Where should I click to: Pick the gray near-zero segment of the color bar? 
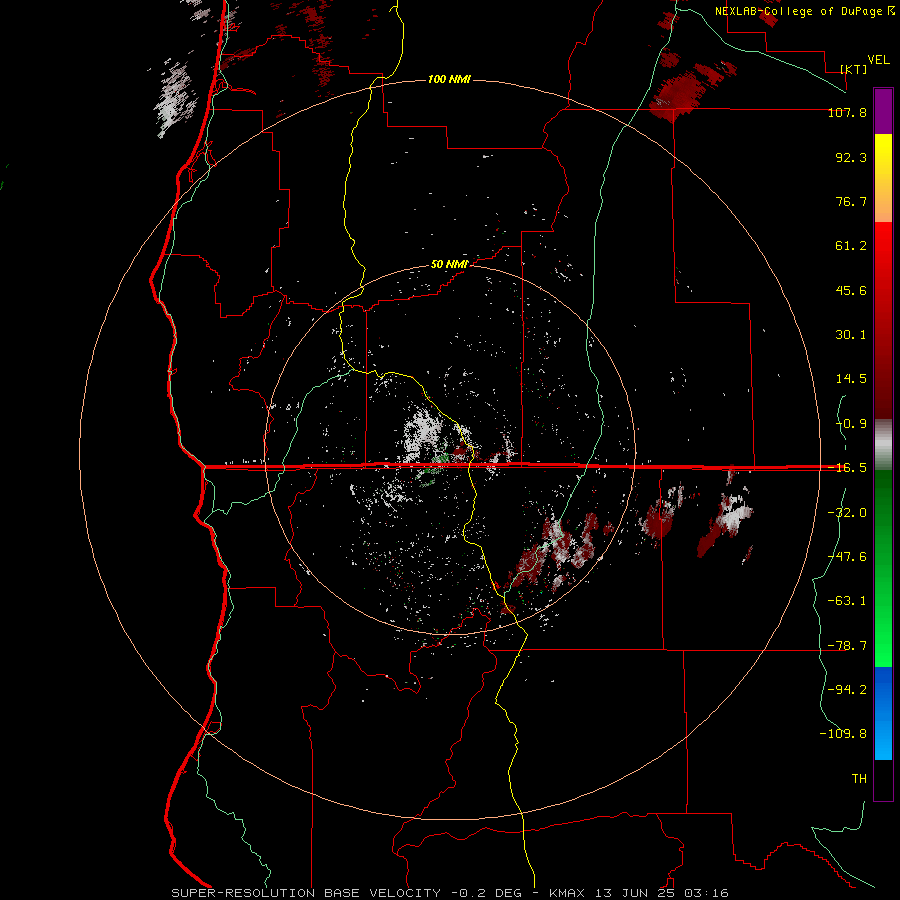(x=883, y=445)
